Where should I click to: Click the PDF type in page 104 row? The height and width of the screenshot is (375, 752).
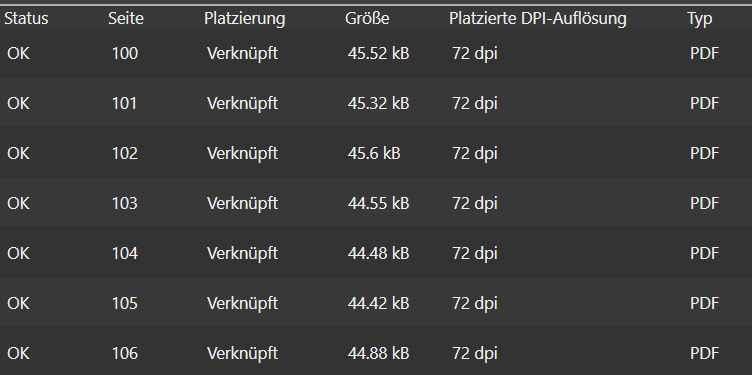click(705, 253)
